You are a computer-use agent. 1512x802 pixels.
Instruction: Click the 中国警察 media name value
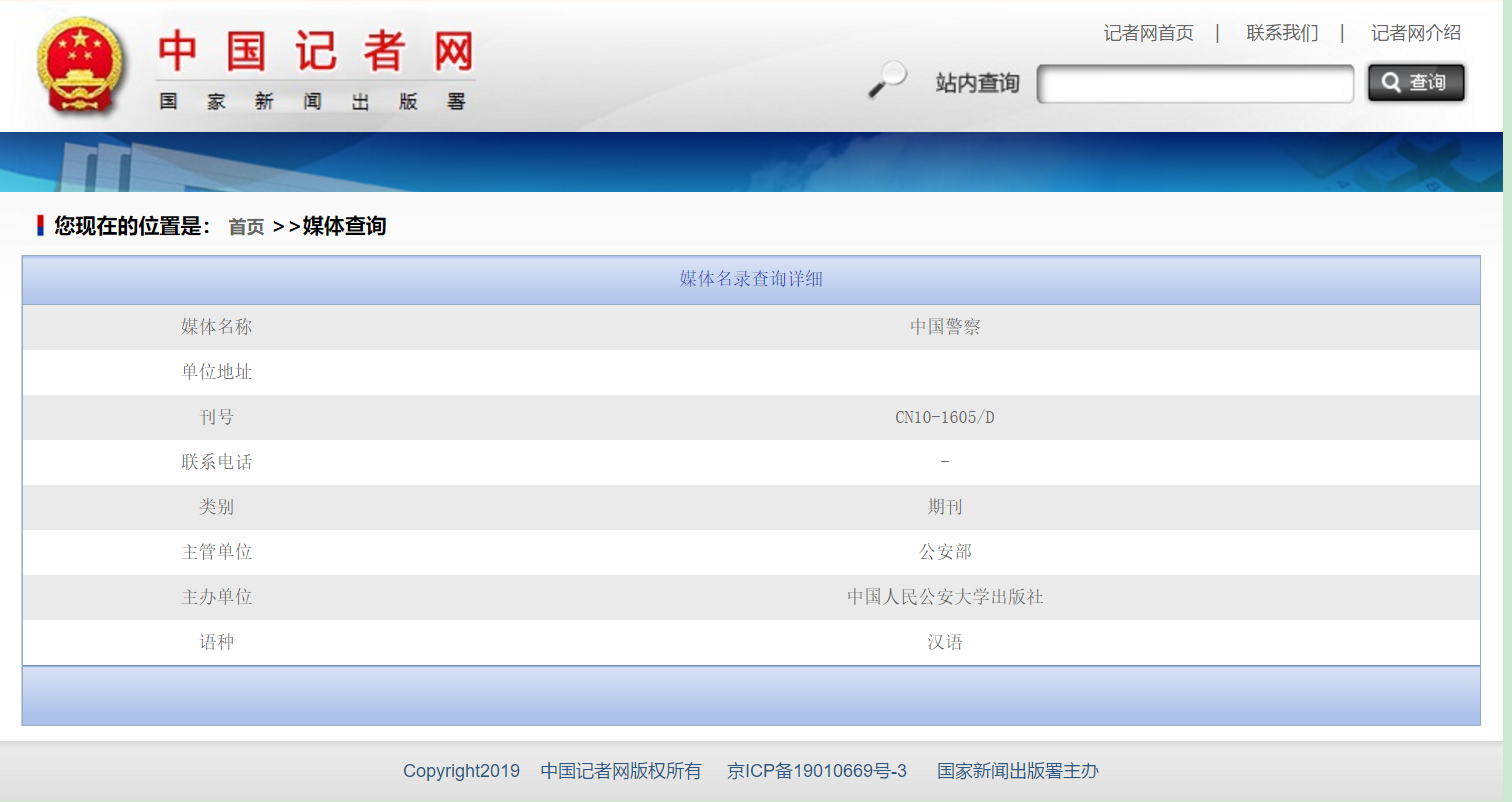click(x=945, y=327)
